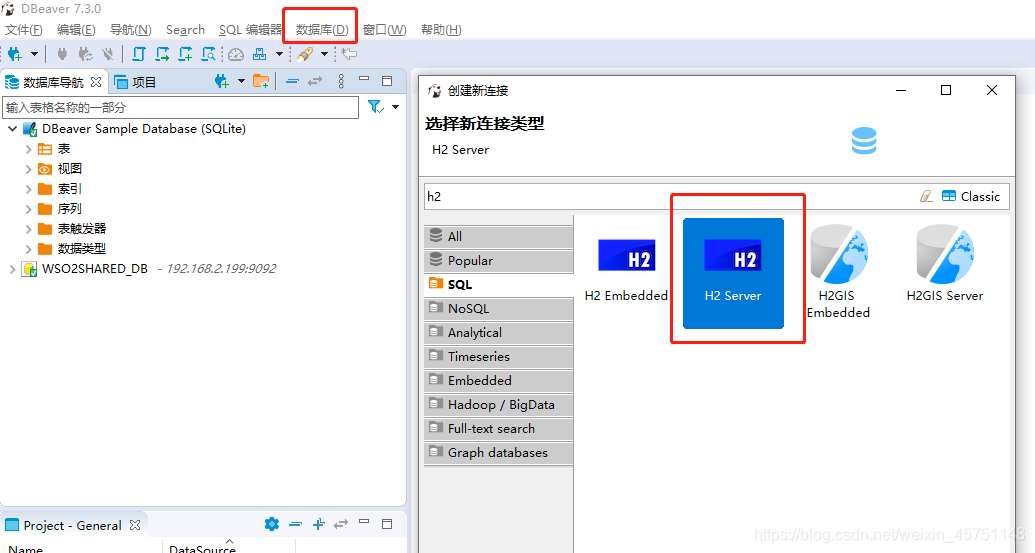
Task: Click the Disconnect icon in main toolbar
Action: (x=108, y=54)
